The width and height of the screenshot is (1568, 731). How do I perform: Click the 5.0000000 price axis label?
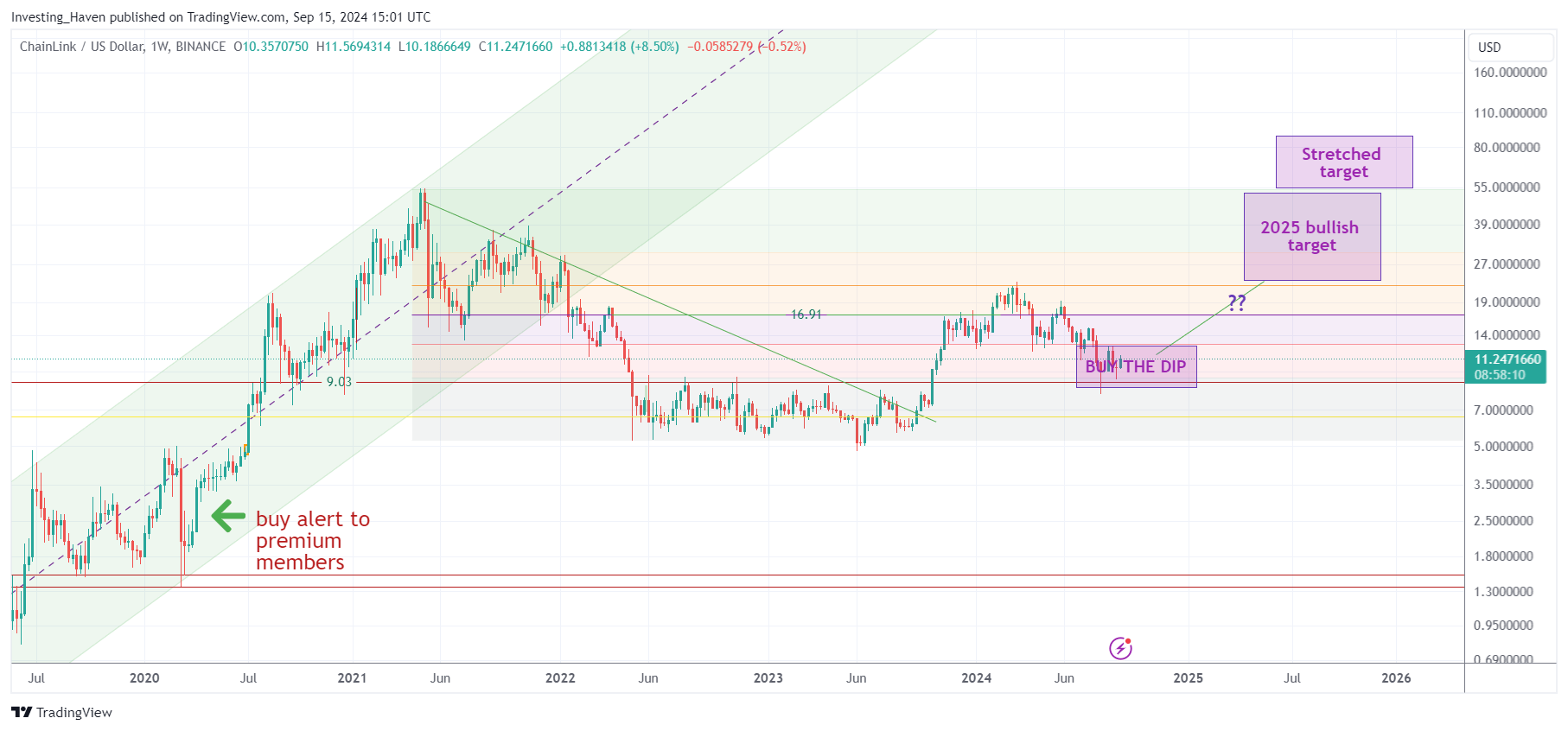point(1503,447)
